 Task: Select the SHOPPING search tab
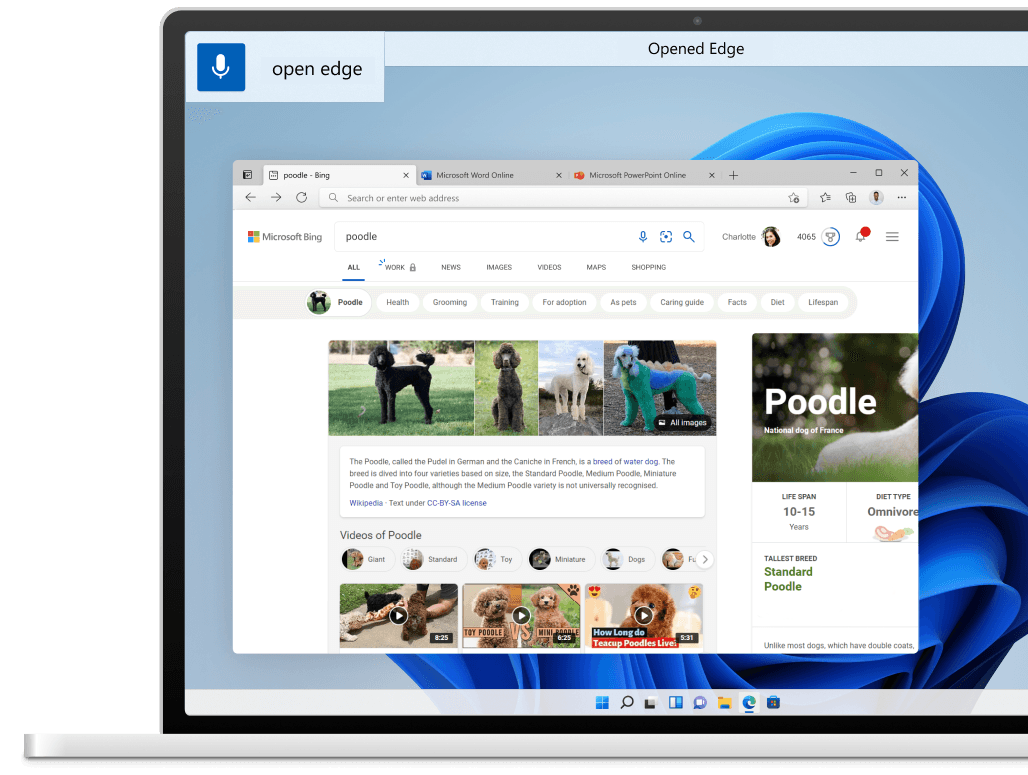pos(648,268)
